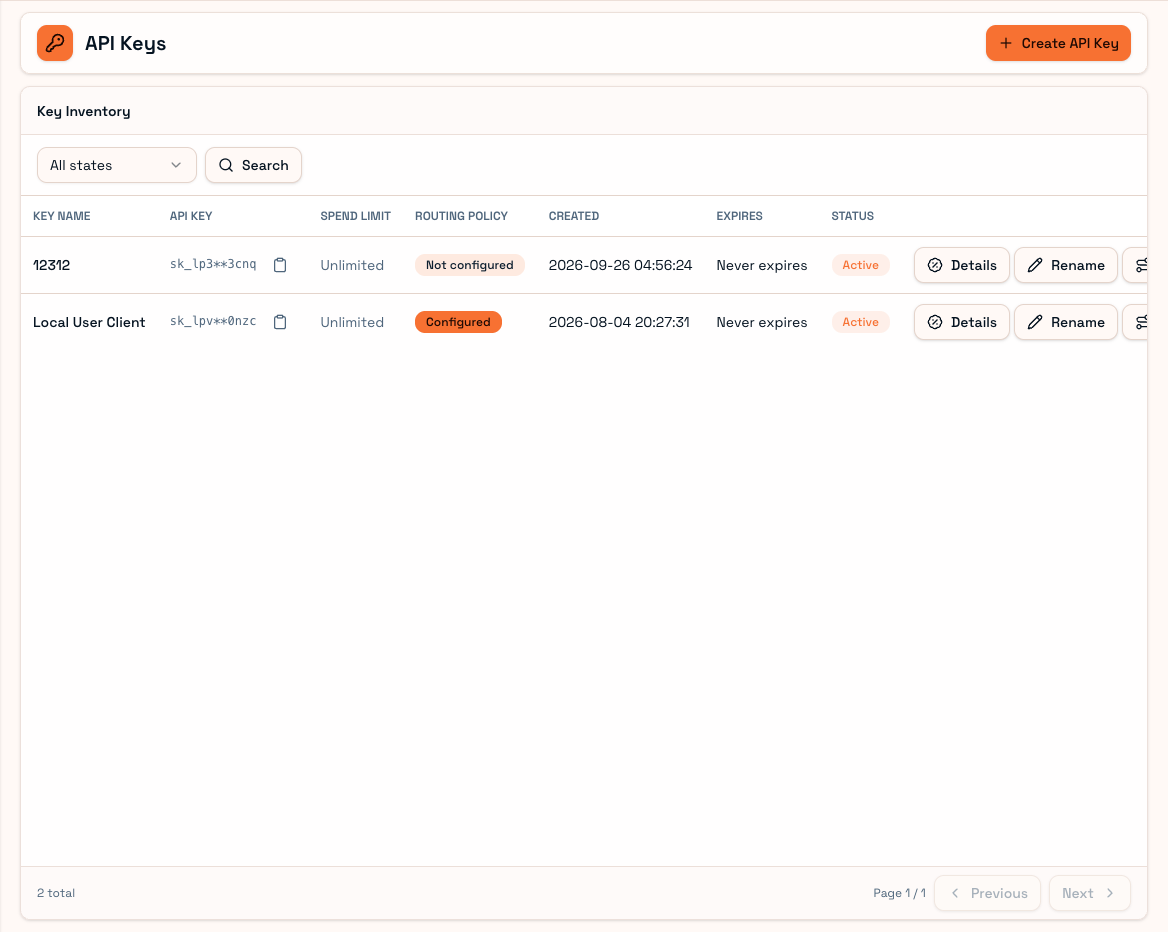
Task: Click the API KEY column header
Action: [x=191, y=216]
